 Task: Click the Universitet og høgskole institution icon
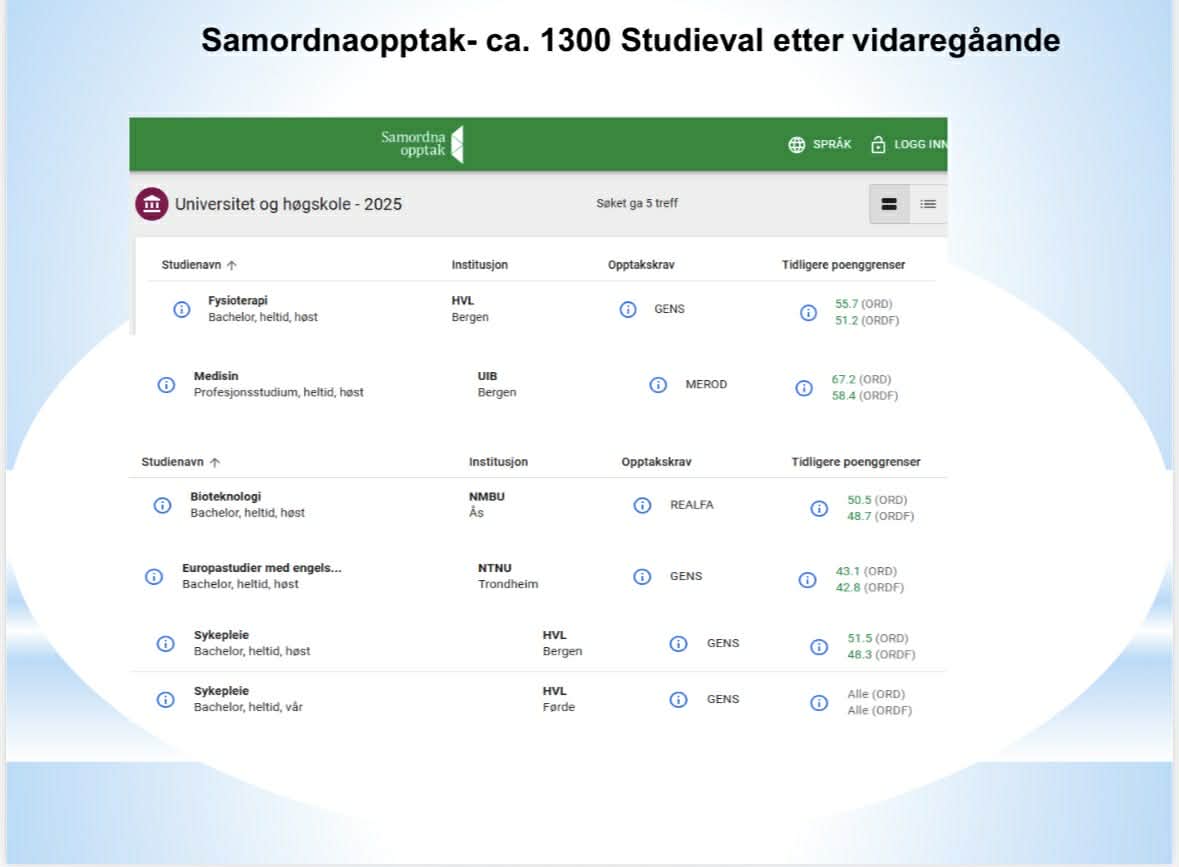pyautogui.click(x=151, y=204)
